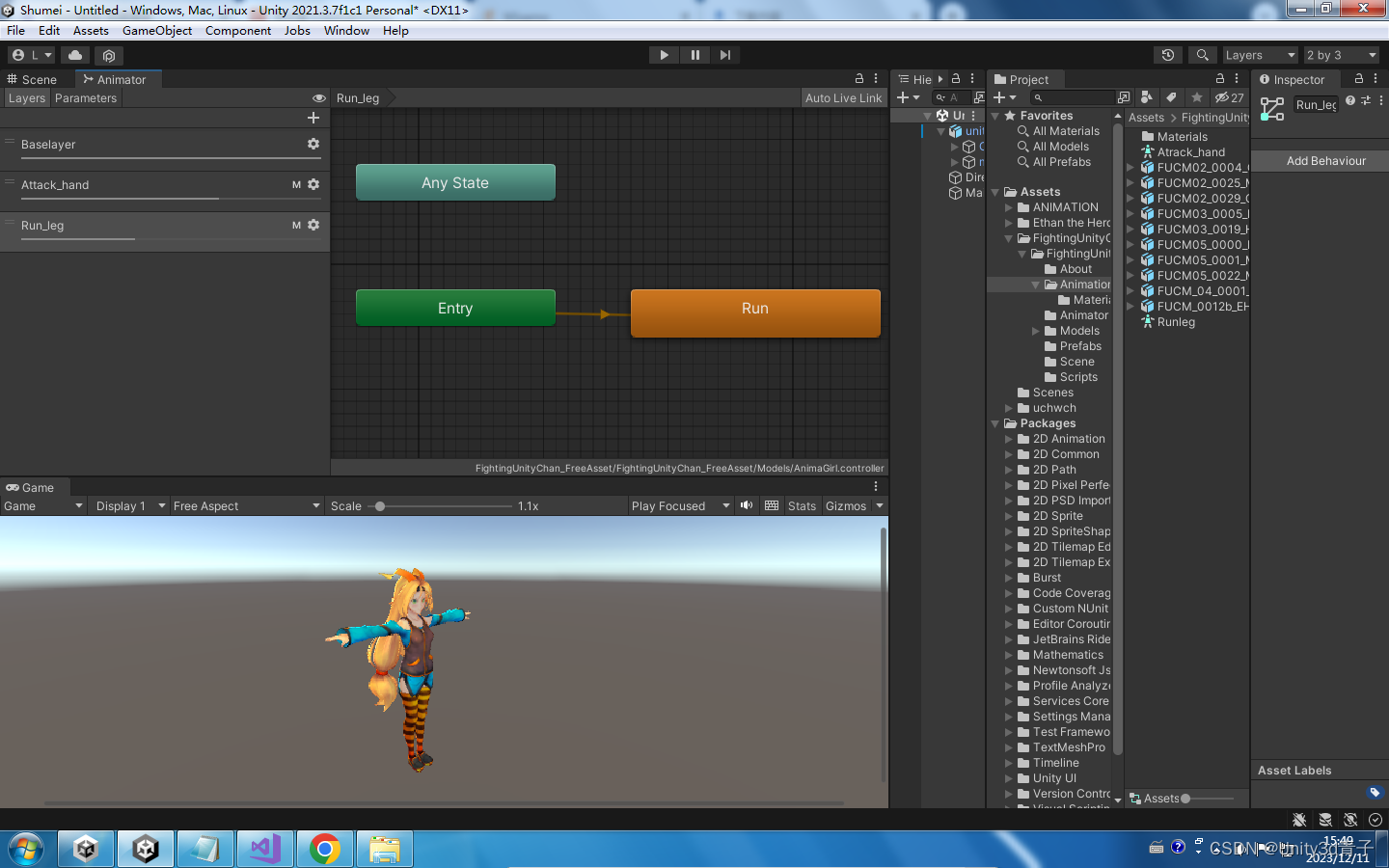
Task: Click the Hierarchy add plus button
Action: 908,97
